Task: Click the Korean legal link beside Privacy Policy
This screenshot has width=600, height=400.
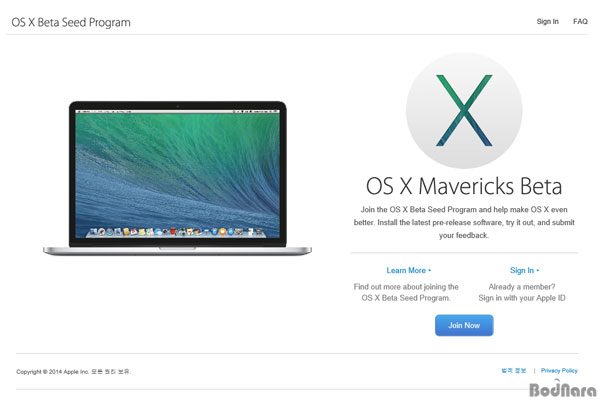Action: click(x=514, y=371)
